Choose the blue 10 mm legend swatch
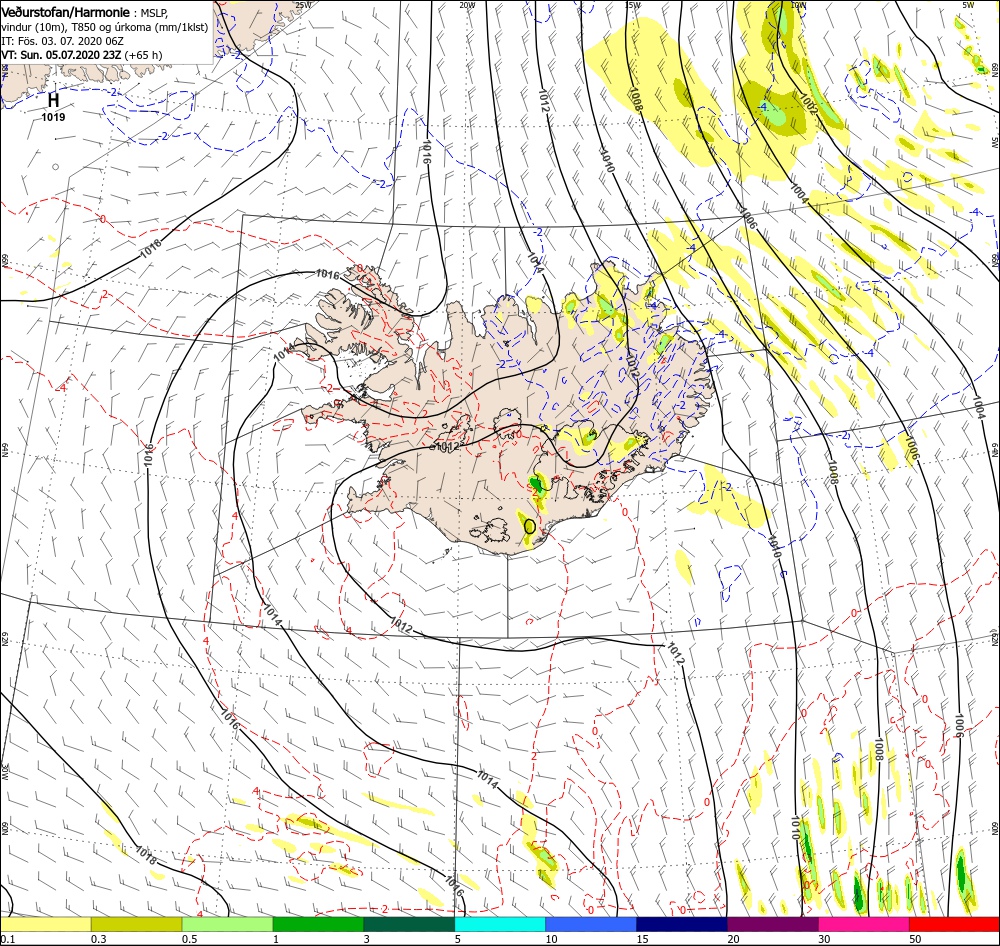Screen dimensions: 1000x946 click(x=591, y=924)
